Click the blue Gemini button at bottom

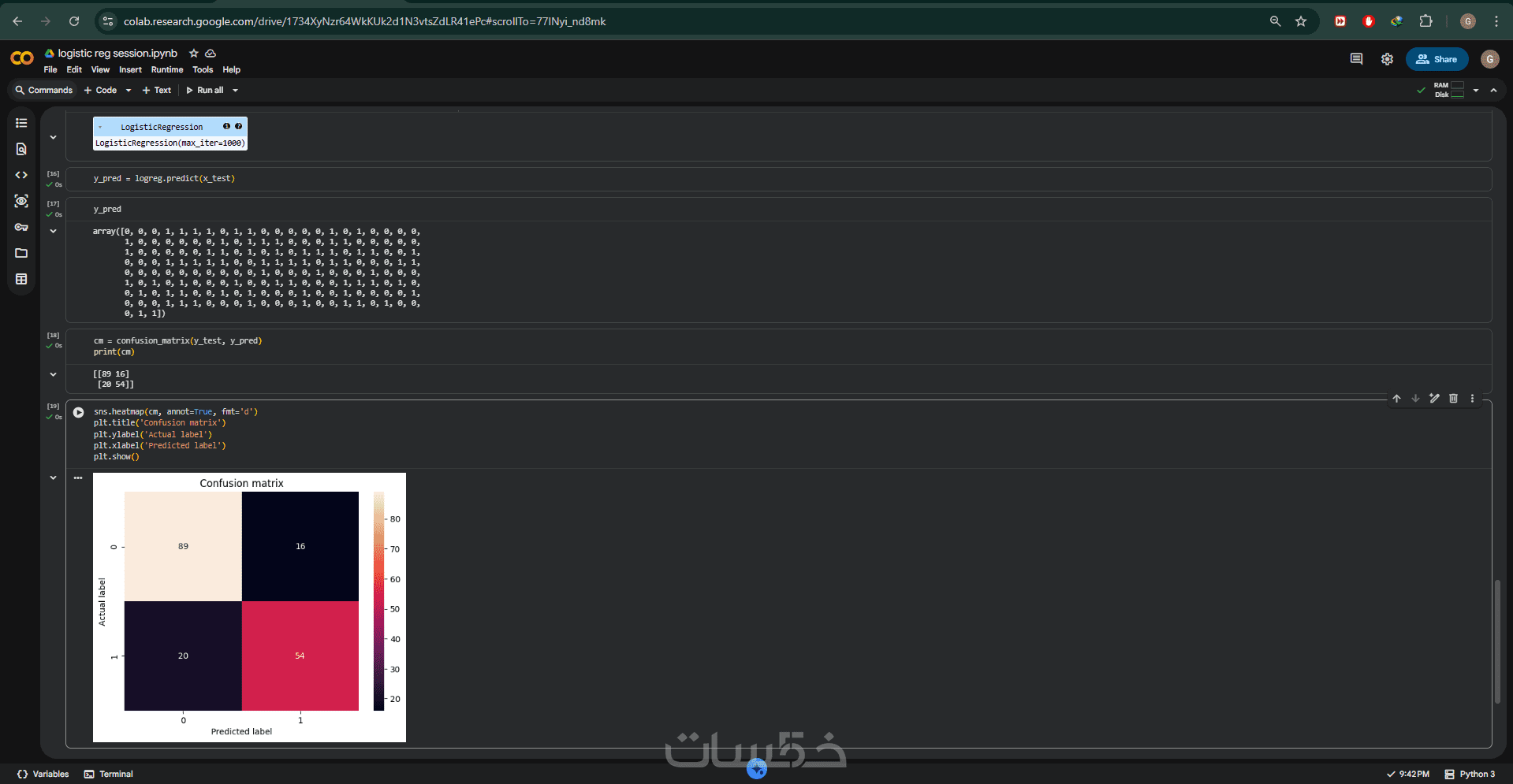point(757,768)
